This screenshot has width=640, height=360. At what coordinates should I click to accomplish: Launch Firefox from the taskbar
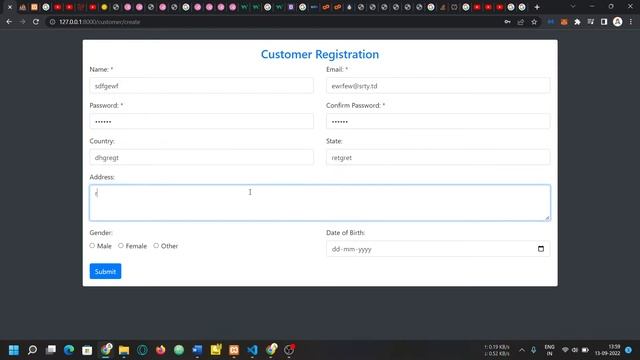(160, 350)
